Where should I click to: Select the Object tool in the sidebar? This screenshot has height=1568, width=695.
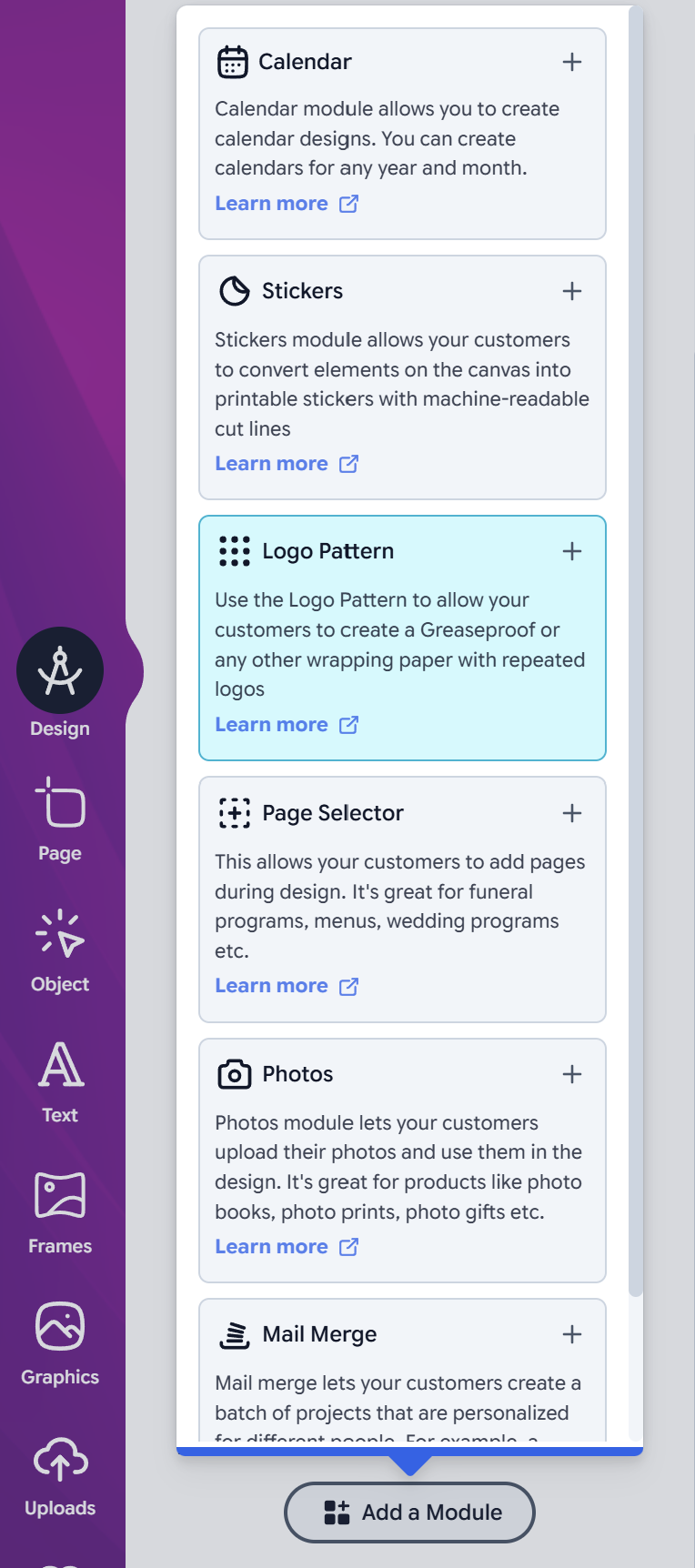(59, 948)
